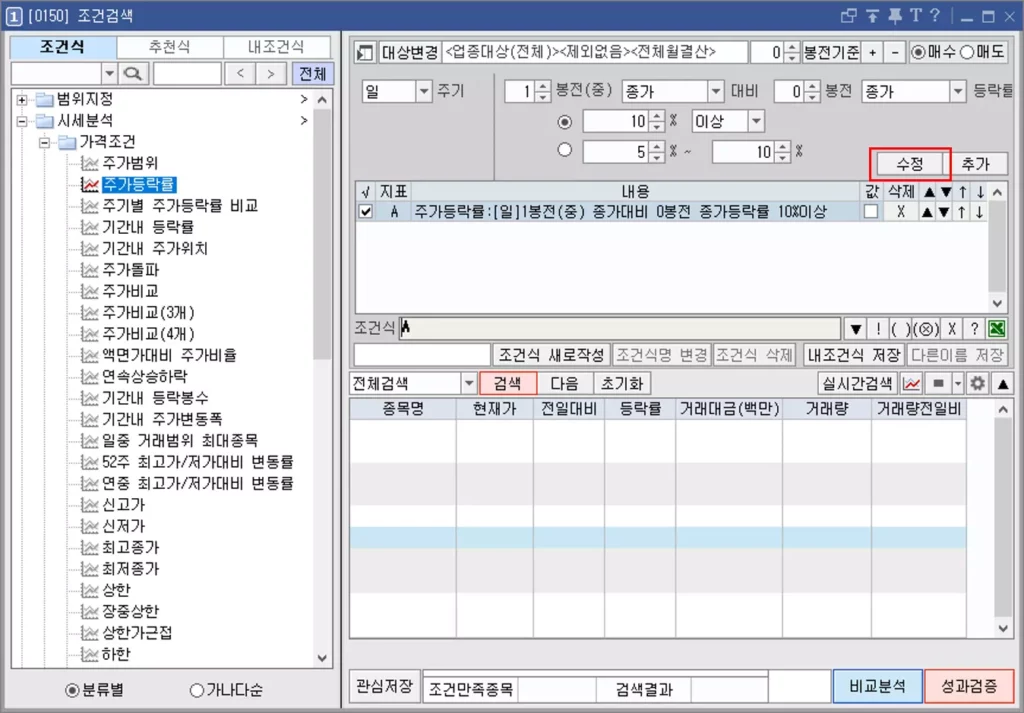Viewport: 1024px width, 713px height.
Task: Click the 수정 button
Action: coord(910,164)
